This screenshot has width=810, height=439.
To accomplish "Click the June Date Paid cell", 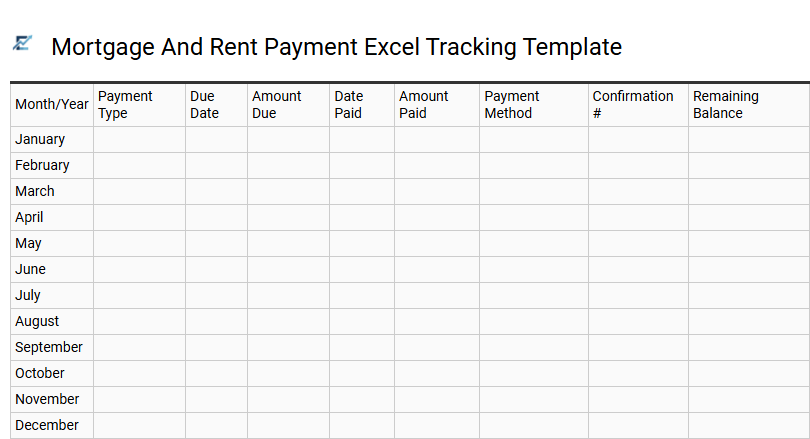I will pyautogui.click(x=362, y=270).
